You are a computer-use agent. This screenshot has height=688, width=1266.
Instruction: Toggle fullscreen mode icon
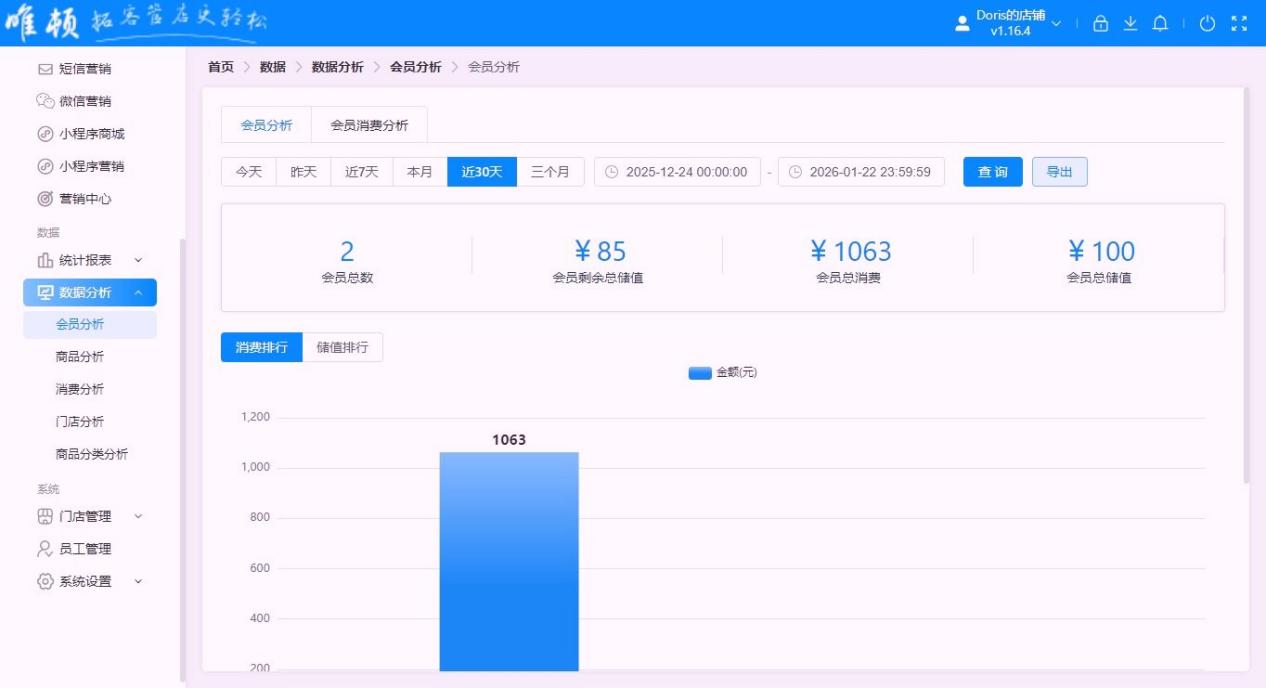[1239, 24]
